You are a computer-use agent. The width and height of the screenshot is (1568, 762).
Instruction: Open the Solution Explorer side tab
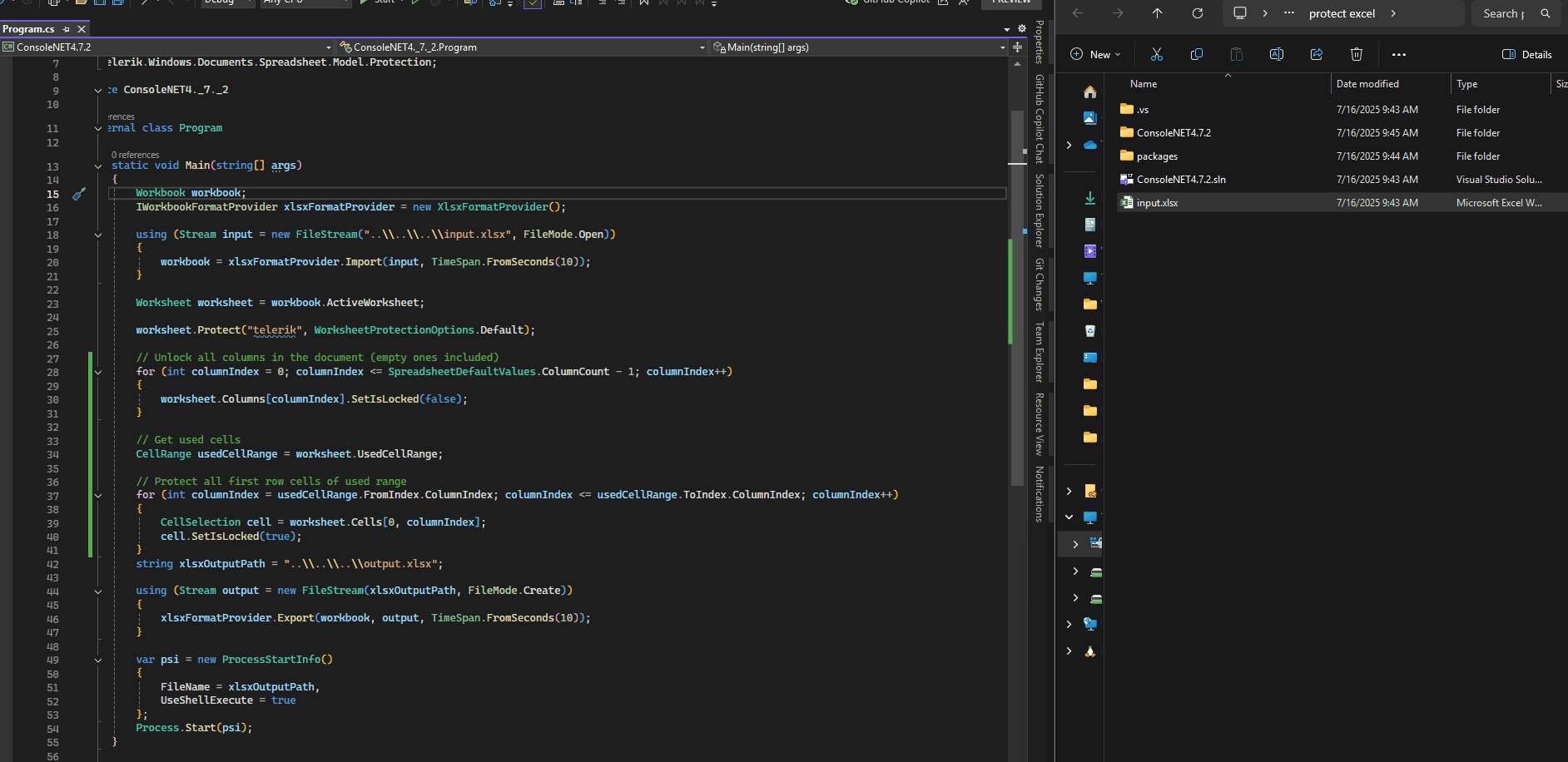[x=1040, y=210]
